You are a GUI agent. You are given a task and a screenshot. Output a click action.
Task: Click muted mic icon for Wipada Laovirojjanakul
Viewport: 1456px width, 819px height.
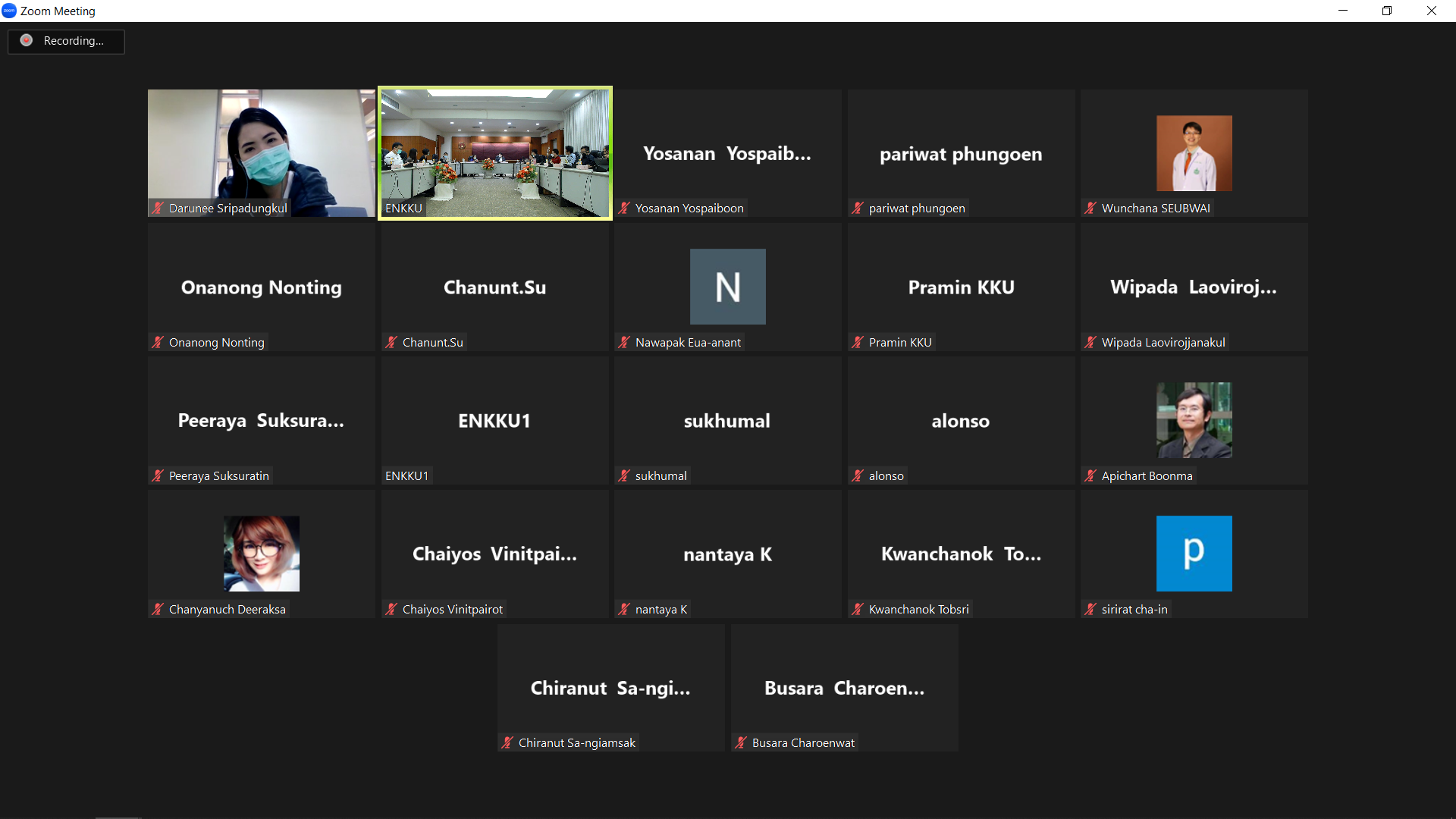[x=1090, y=342]
